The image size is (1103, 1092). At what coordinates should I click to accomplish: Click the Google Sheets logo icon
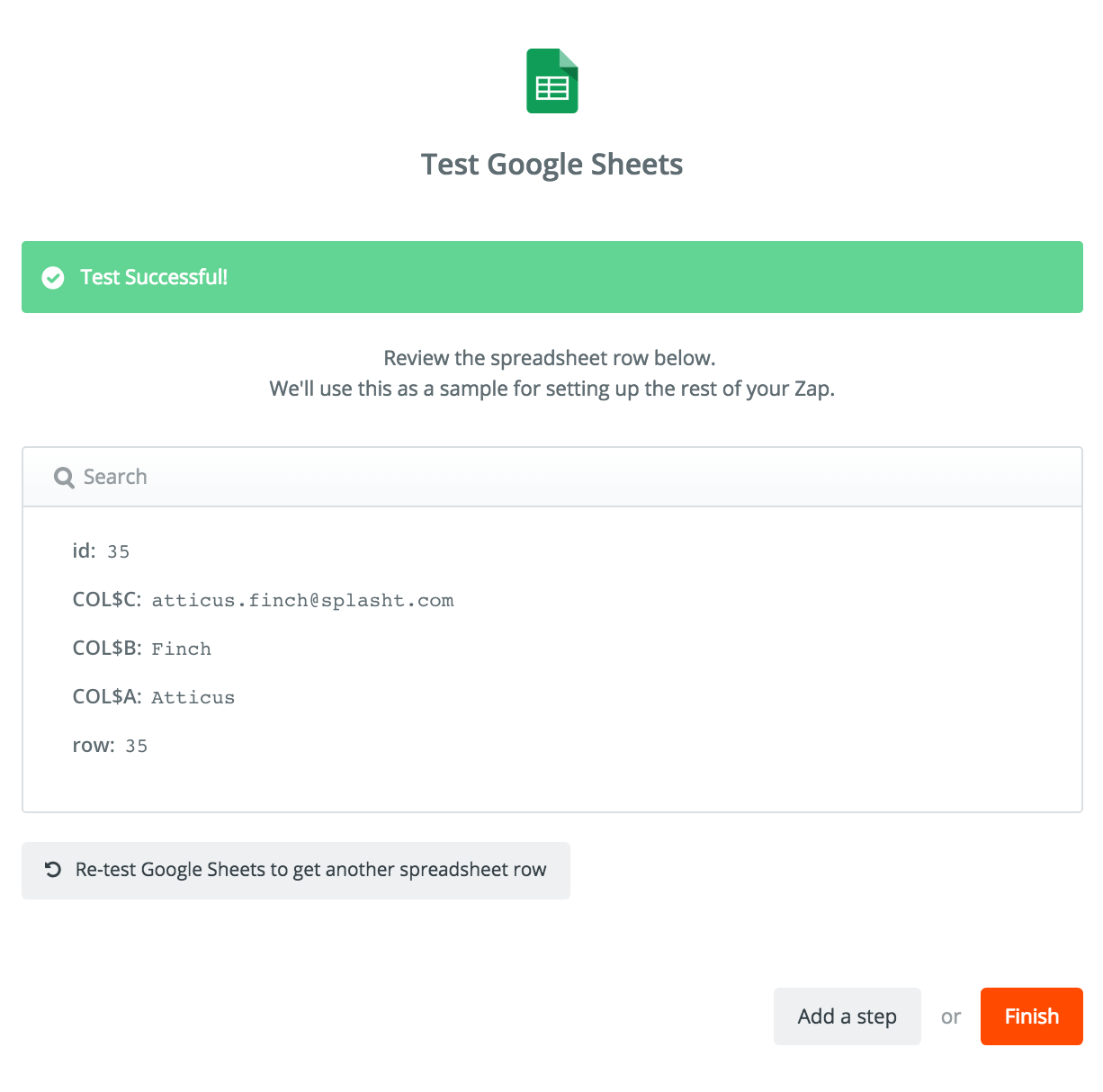[552, 81]
